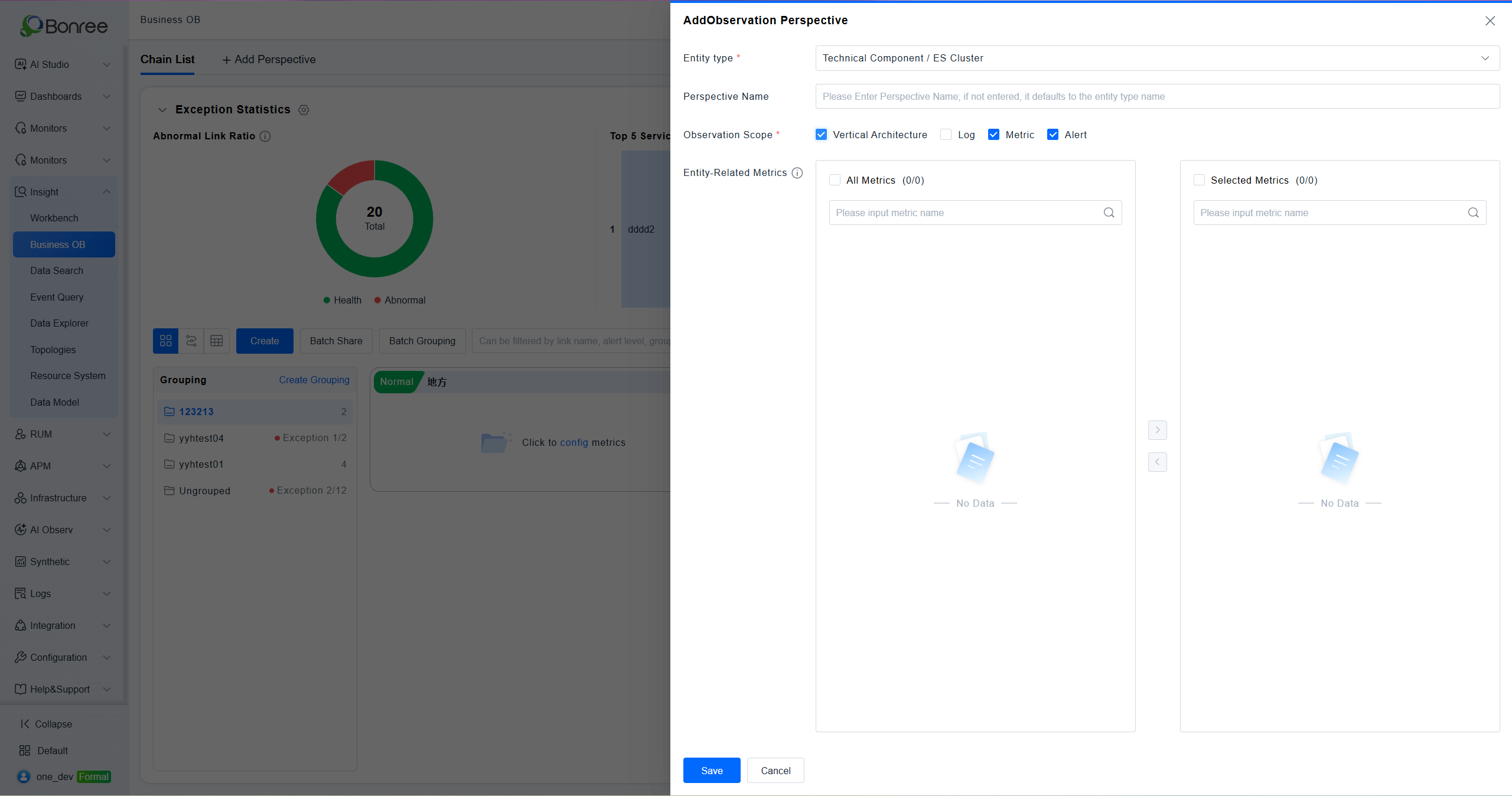1512x796 pixels.
Task: Click the Perspective Name input field
Action: pos(1157,96)
